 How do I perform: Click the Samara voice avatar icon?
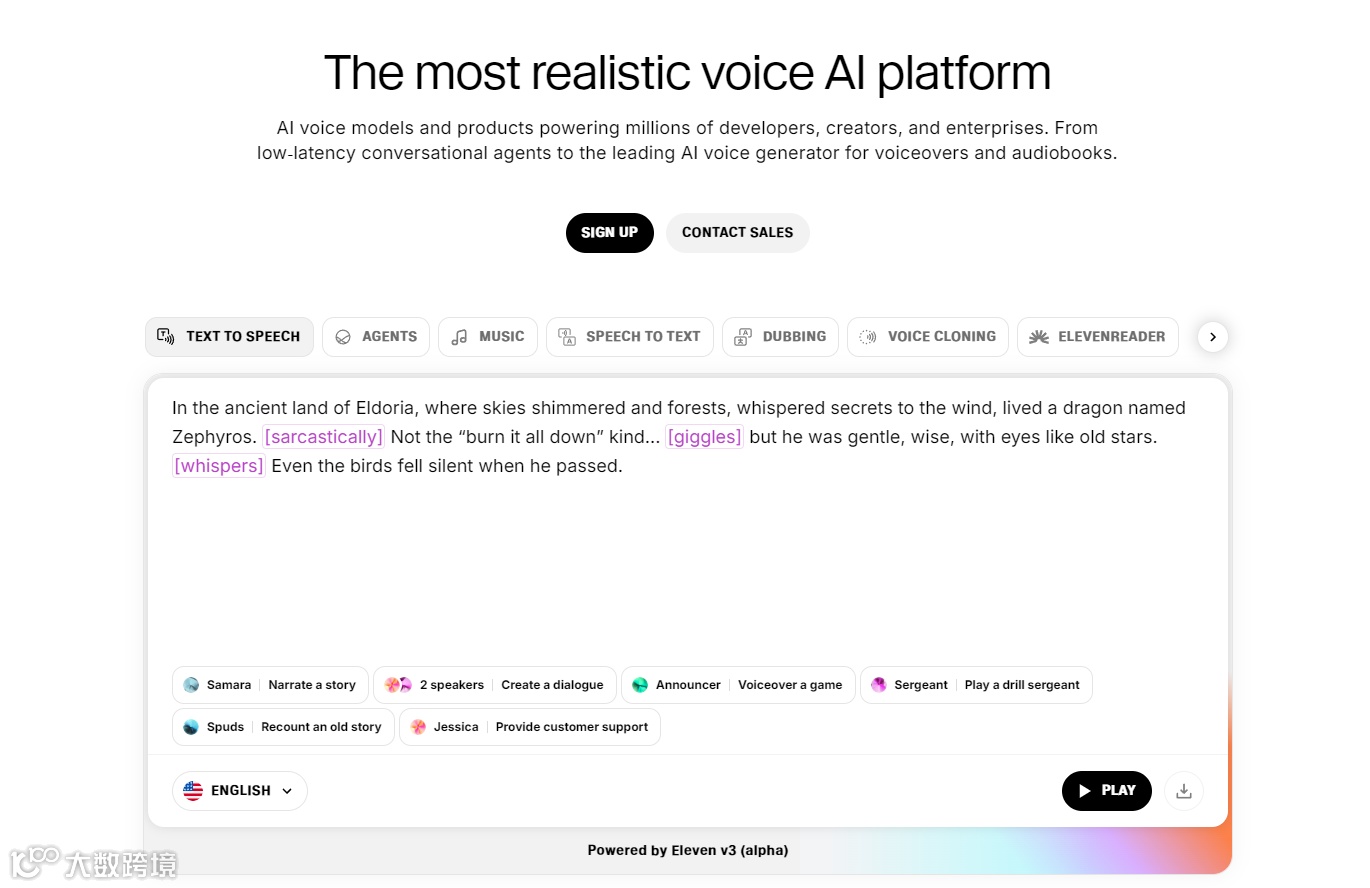(191, 685)
